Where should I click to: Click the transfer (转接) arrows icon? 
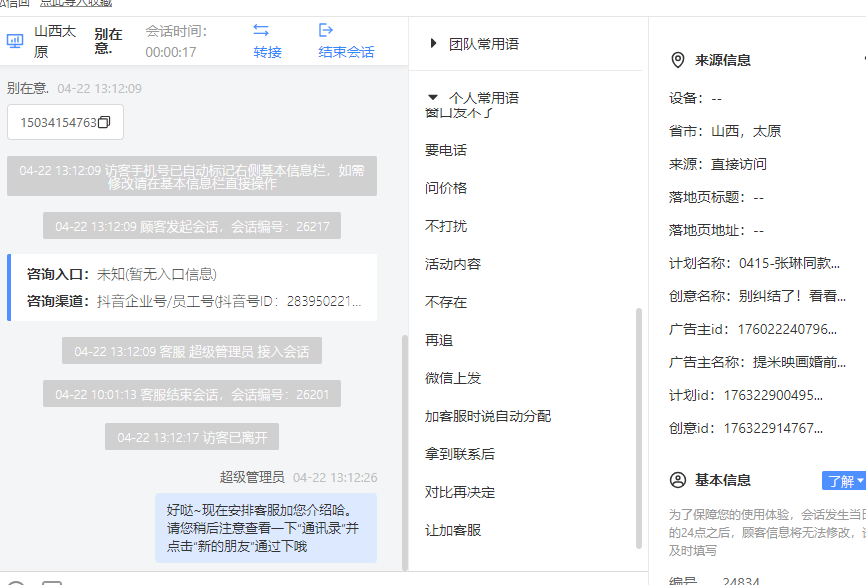pyautogui.click(x=261, y=30)
